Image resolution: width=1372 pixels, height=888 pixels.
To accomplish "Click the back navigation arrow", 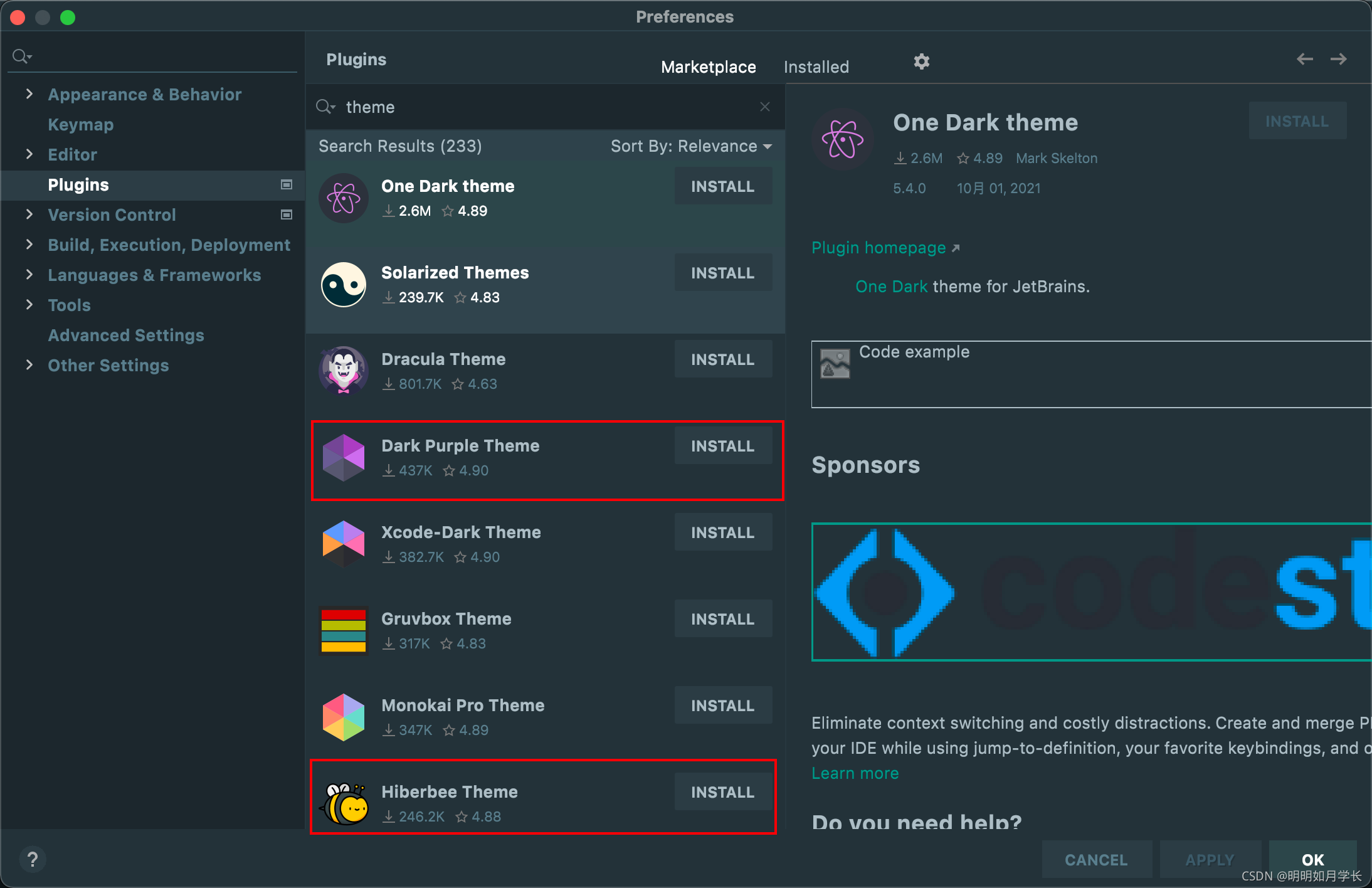I will tap(1304, 59).
